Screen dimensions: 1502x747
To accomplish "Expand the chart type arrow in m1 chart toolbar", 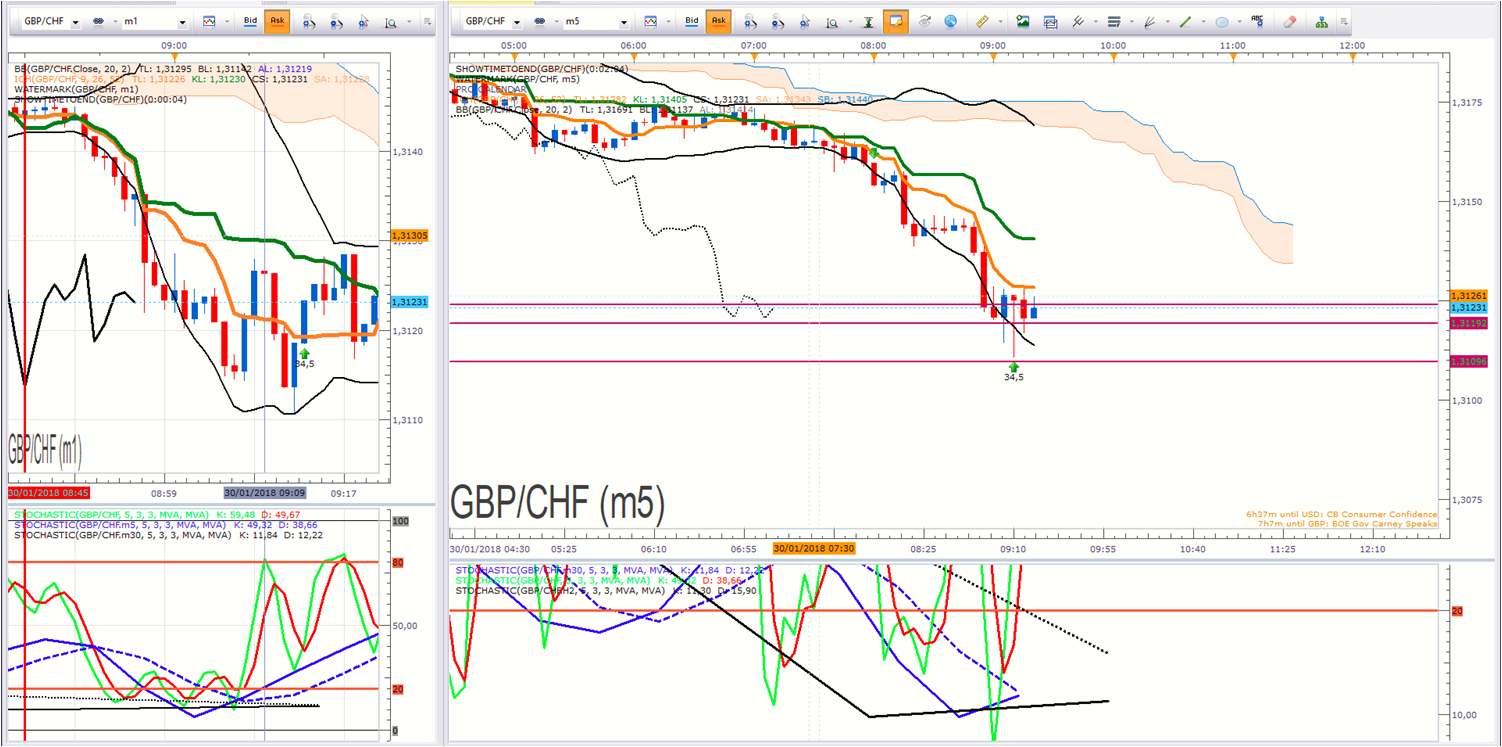I will click(225, 22).
